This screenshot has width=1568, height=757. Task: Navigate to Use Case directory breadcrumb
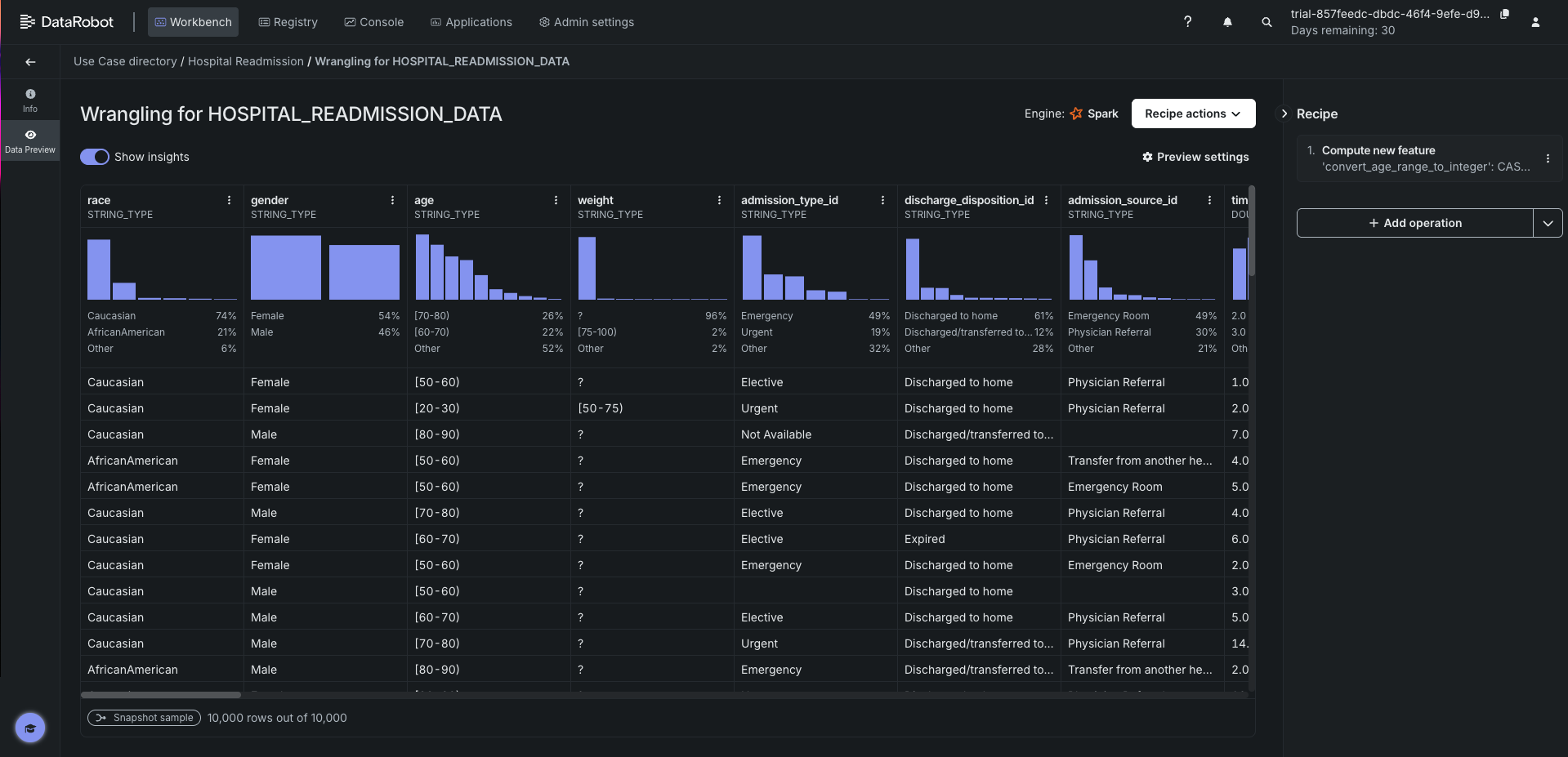[x=125, y=61]
